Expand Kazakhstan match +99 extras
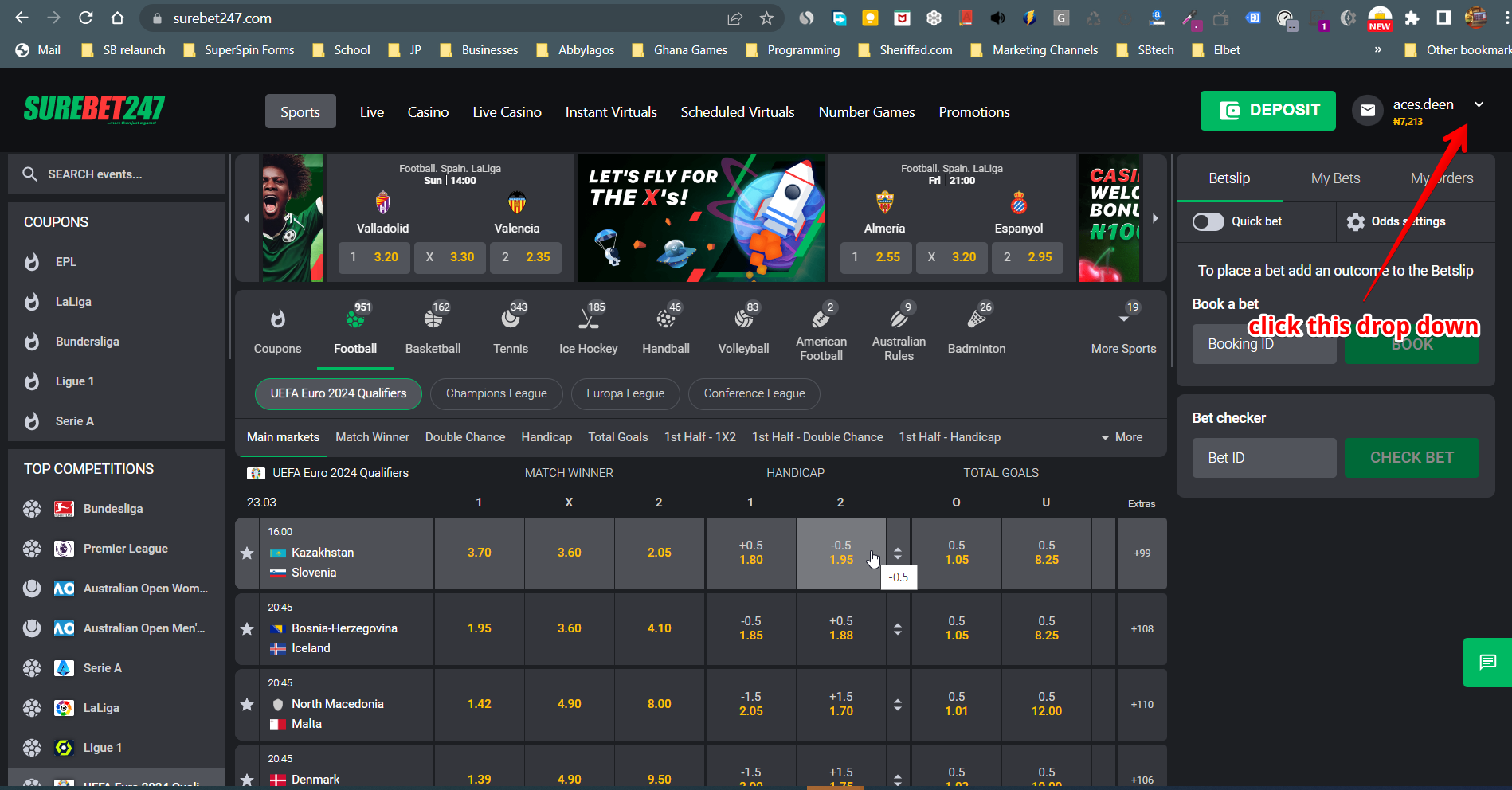The height and width of the screenshot is (790, 1512). [x=1142, y=553]
